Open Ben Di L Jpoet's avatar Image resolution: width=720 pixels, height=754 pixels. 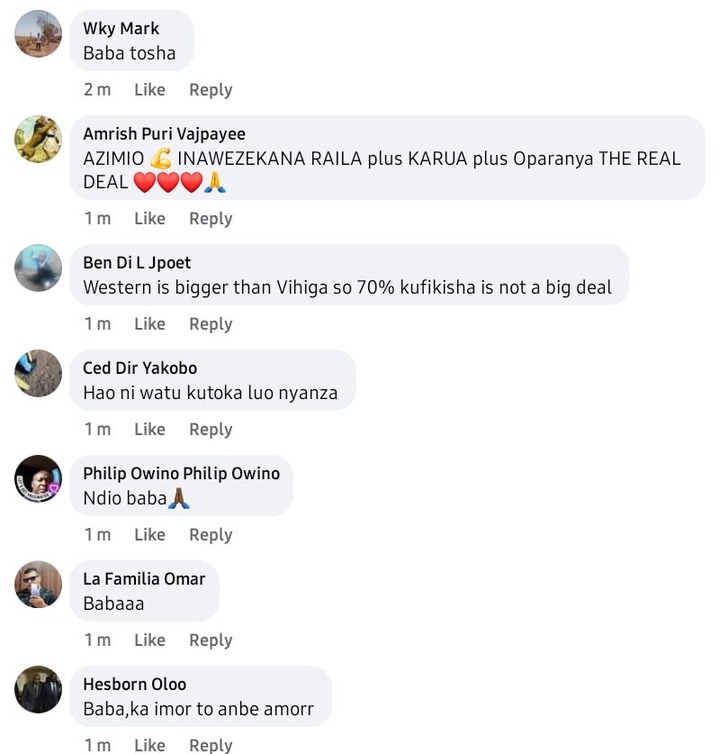tap(38, 268)
